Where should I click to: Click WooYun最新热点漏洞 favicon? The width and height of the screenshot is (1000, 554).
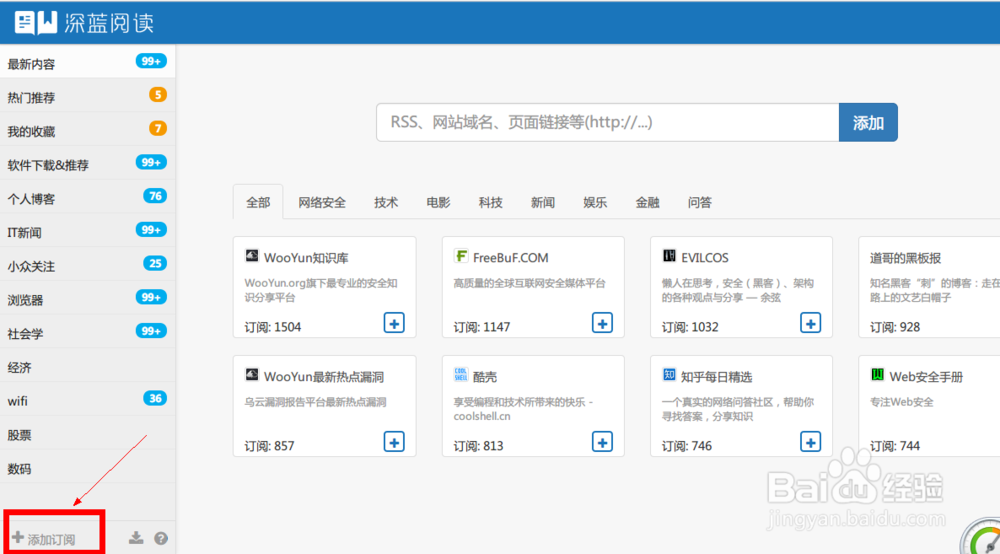click(252, 374)
